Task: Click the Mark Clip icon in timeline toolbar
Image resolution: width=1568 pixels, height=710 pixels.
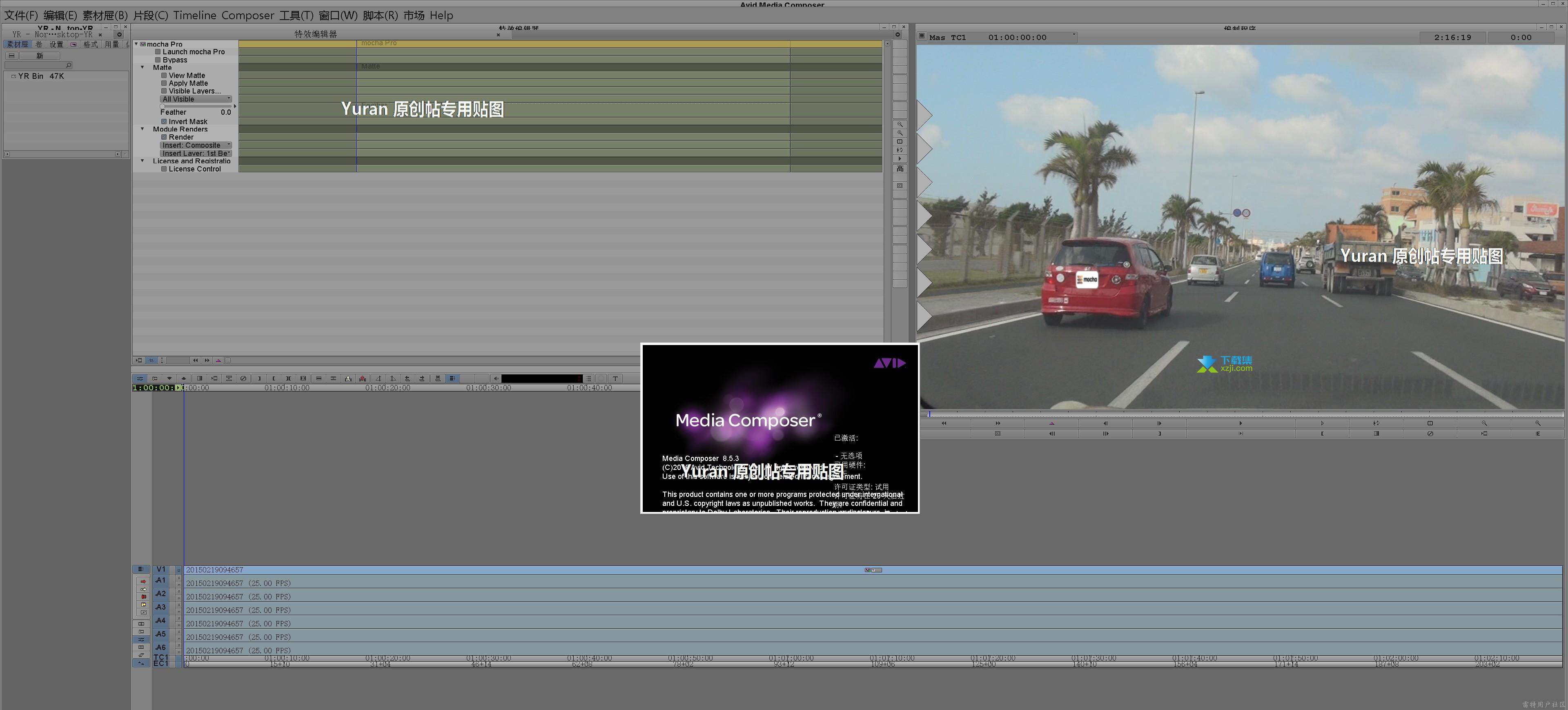Action: (289, 378)
